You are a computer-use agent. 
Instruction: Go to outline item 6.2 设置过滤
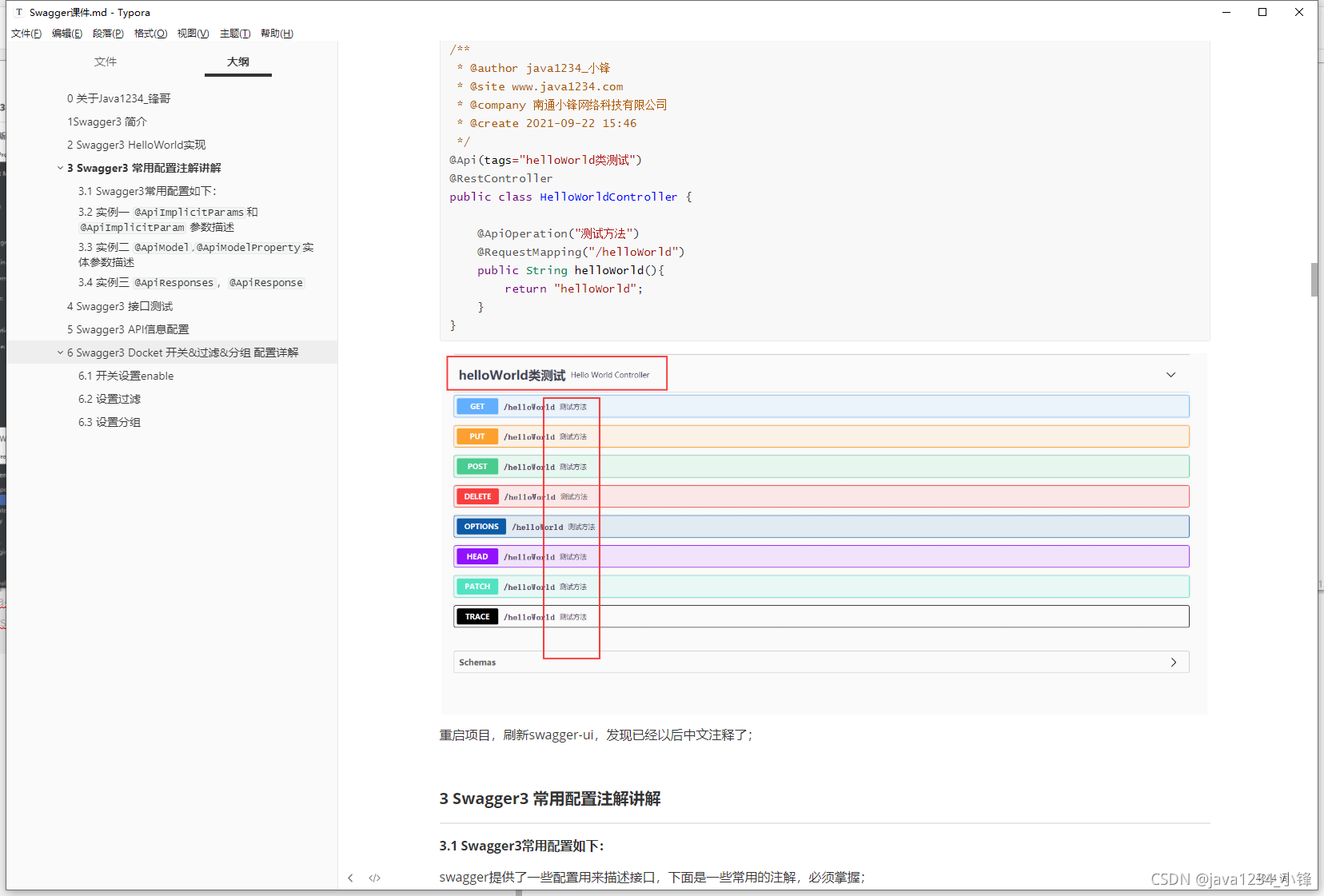pos(110,399)
